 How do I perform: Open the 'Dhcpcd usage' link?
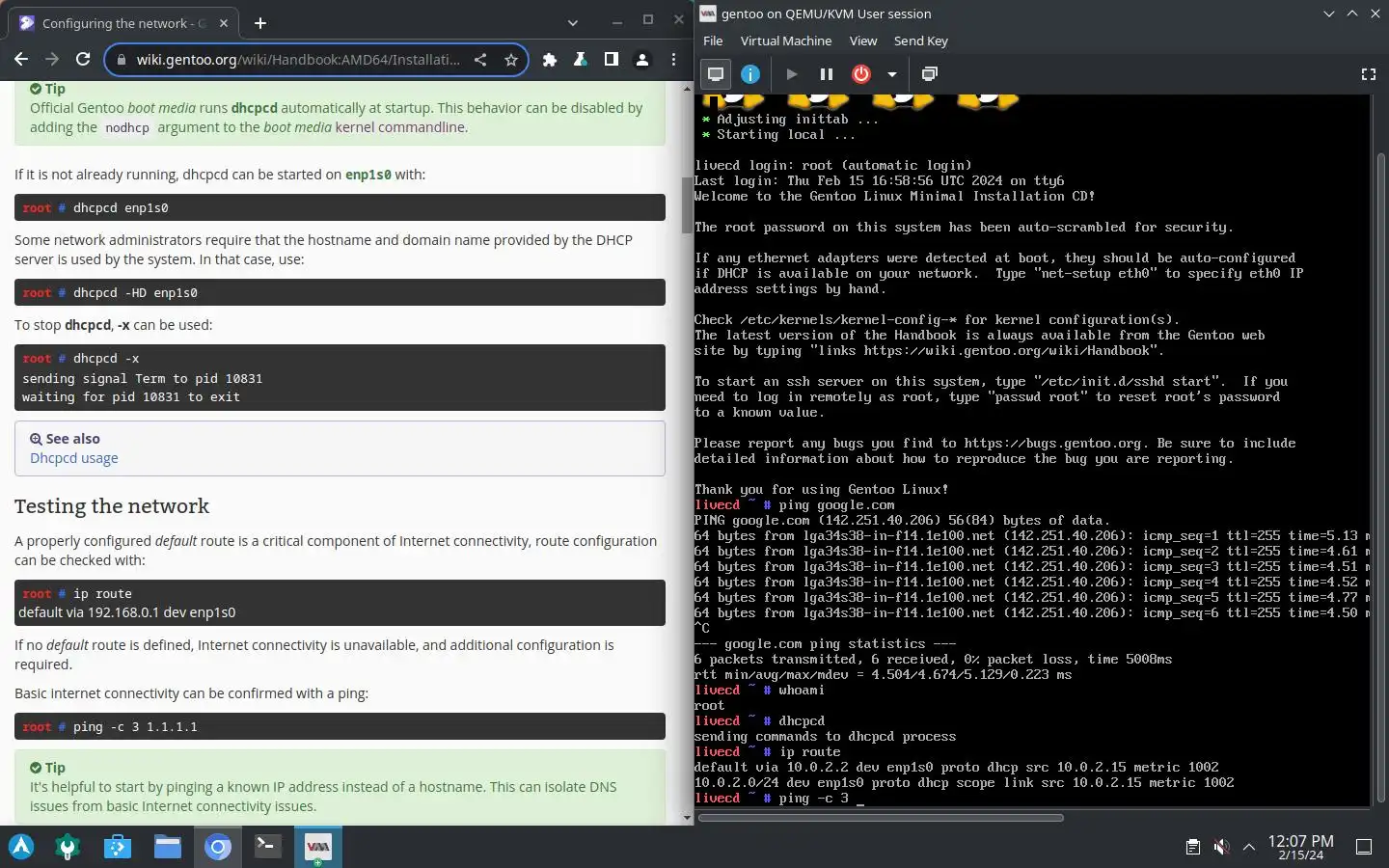[x=74, y=458]
